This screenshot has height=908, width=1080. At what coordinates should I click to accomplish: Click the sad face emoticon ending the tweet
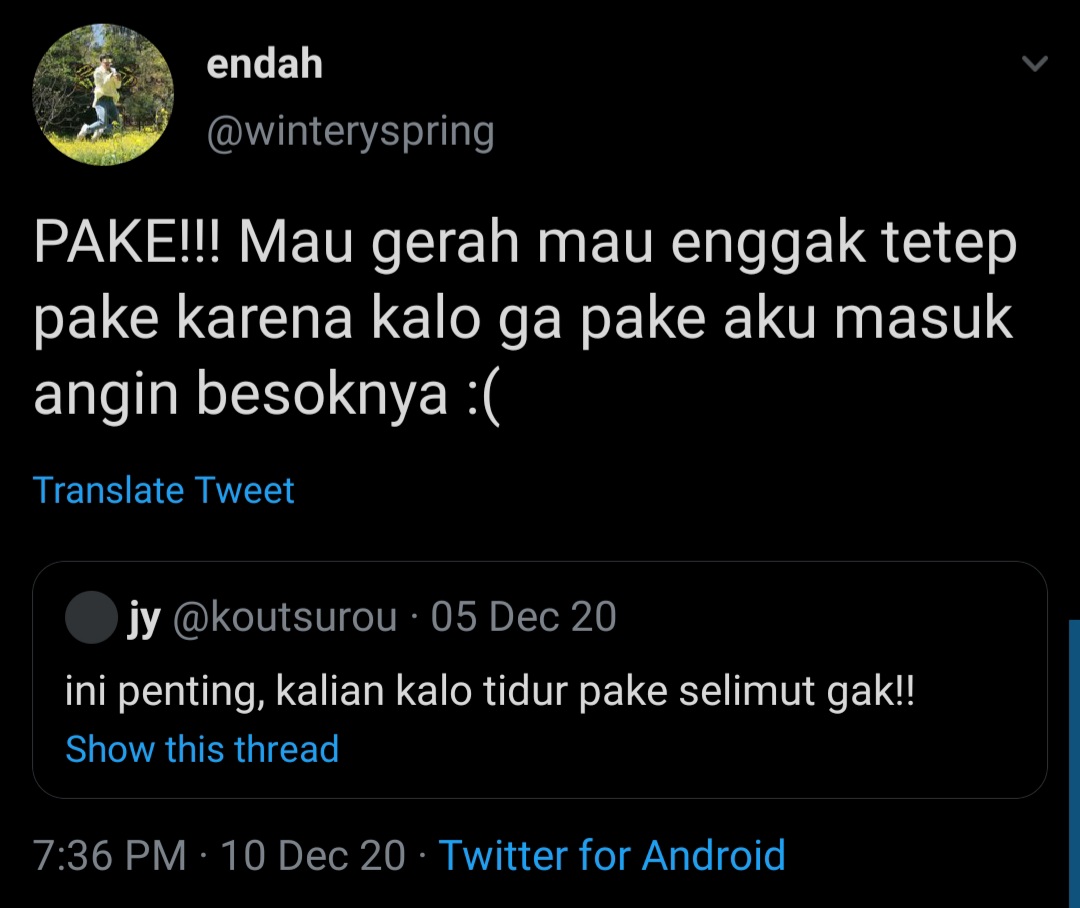pyautogui.click(x=482, y=395)
